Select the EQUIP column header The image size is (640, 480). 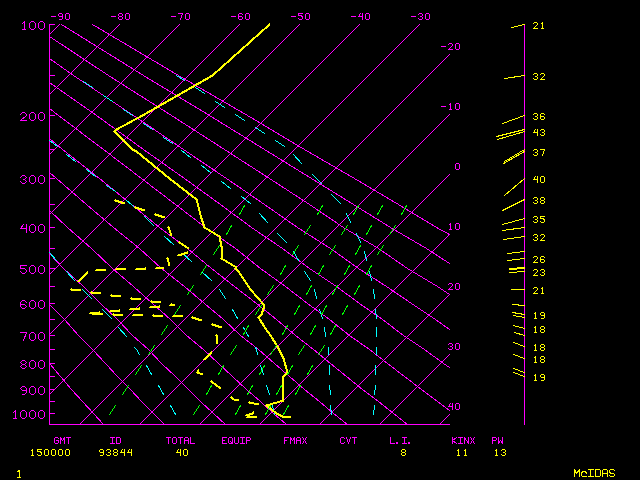236,440
